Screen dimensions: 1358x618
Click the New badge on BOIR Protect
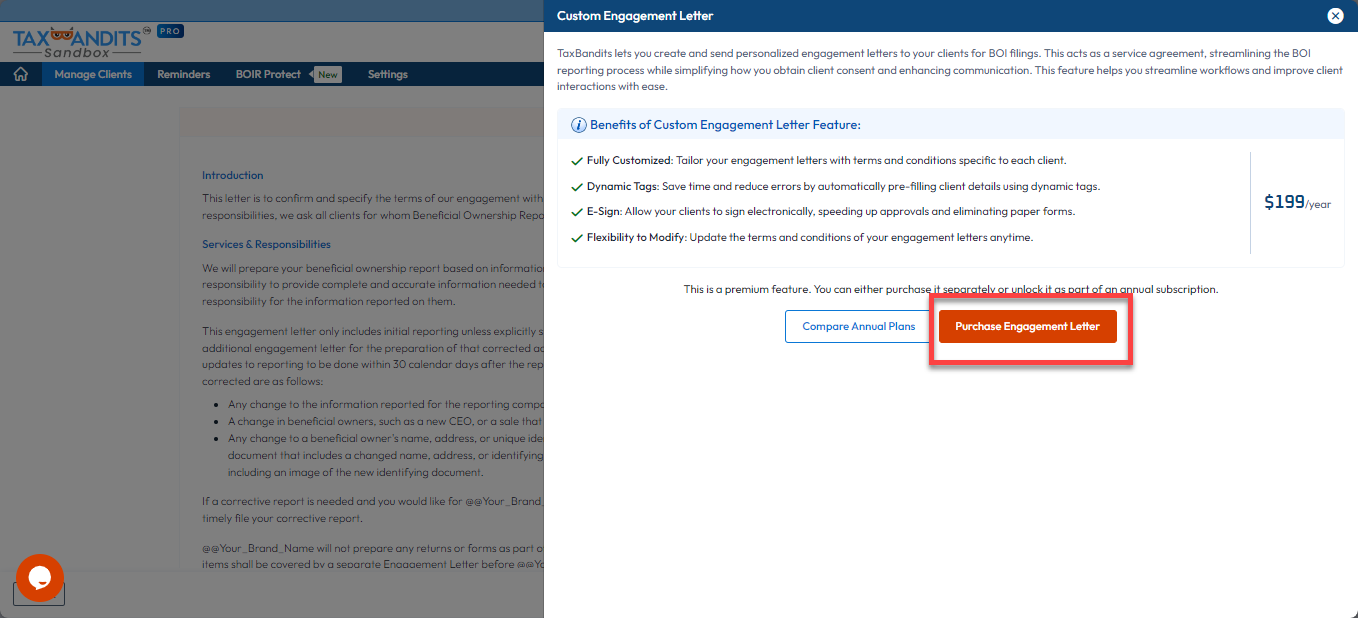[328, 74]
